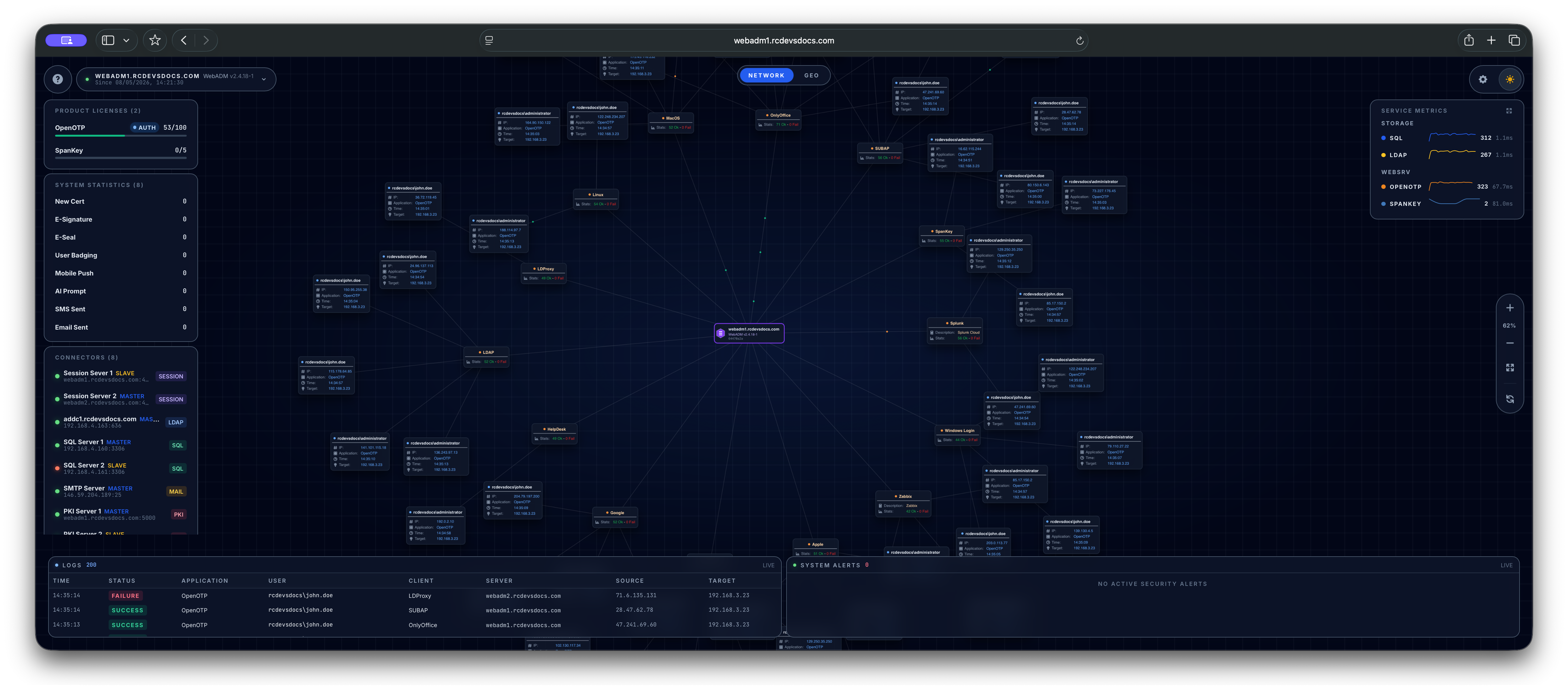Click SESSION badge for Session Server 2

click(x=170, y=399)
